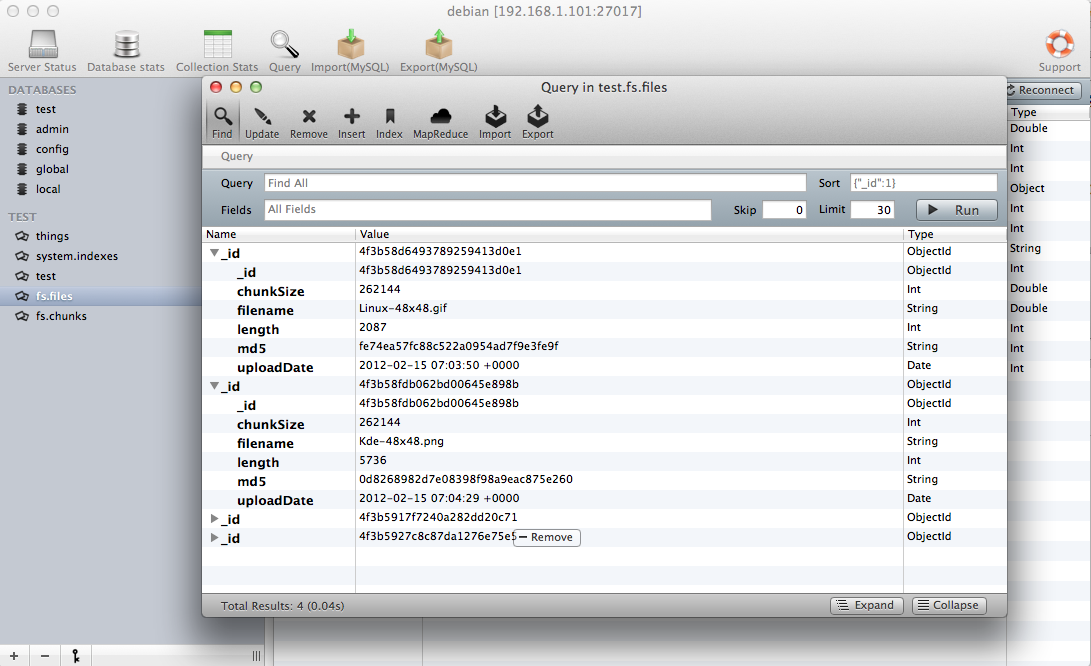This screenshot has width=1091, height=666.
Task: Select the Update pencil tool
Action: [262, 118]
